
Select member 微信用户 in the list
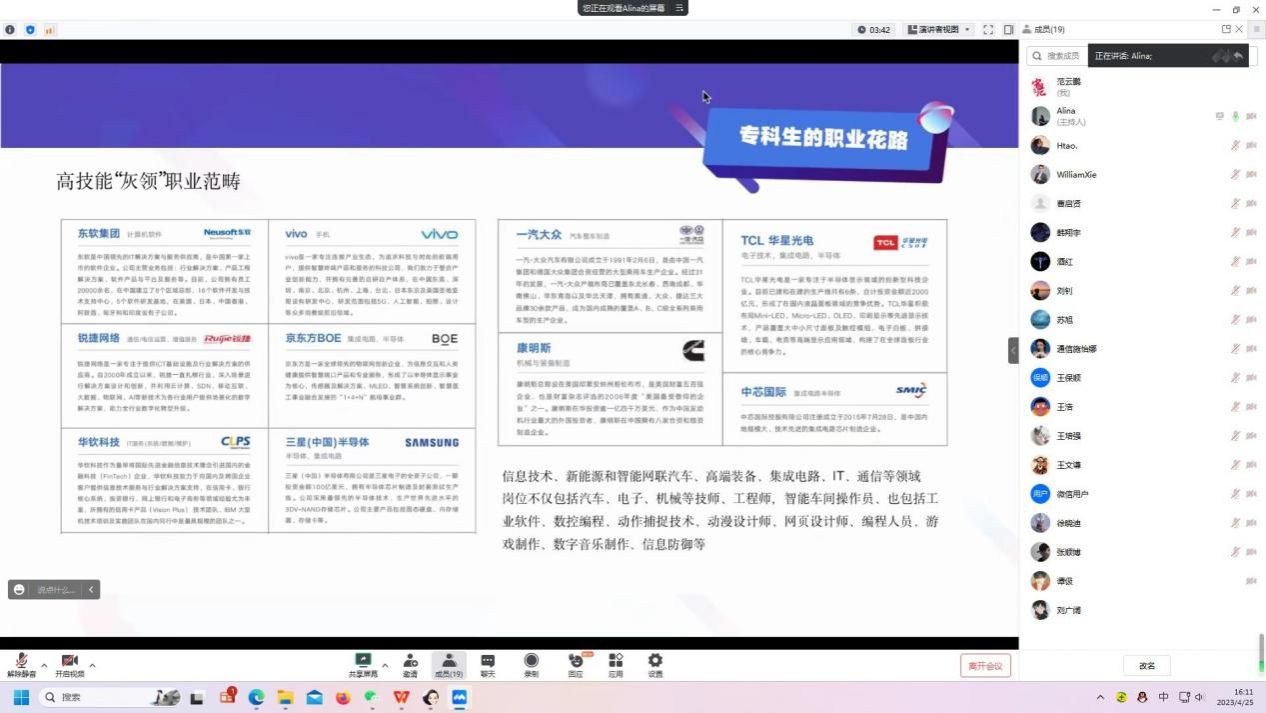(x=1141, y=494)
